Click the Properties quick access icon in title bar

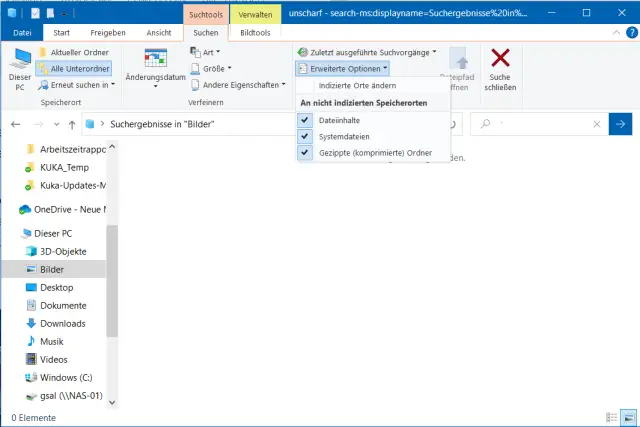[35, 13]
